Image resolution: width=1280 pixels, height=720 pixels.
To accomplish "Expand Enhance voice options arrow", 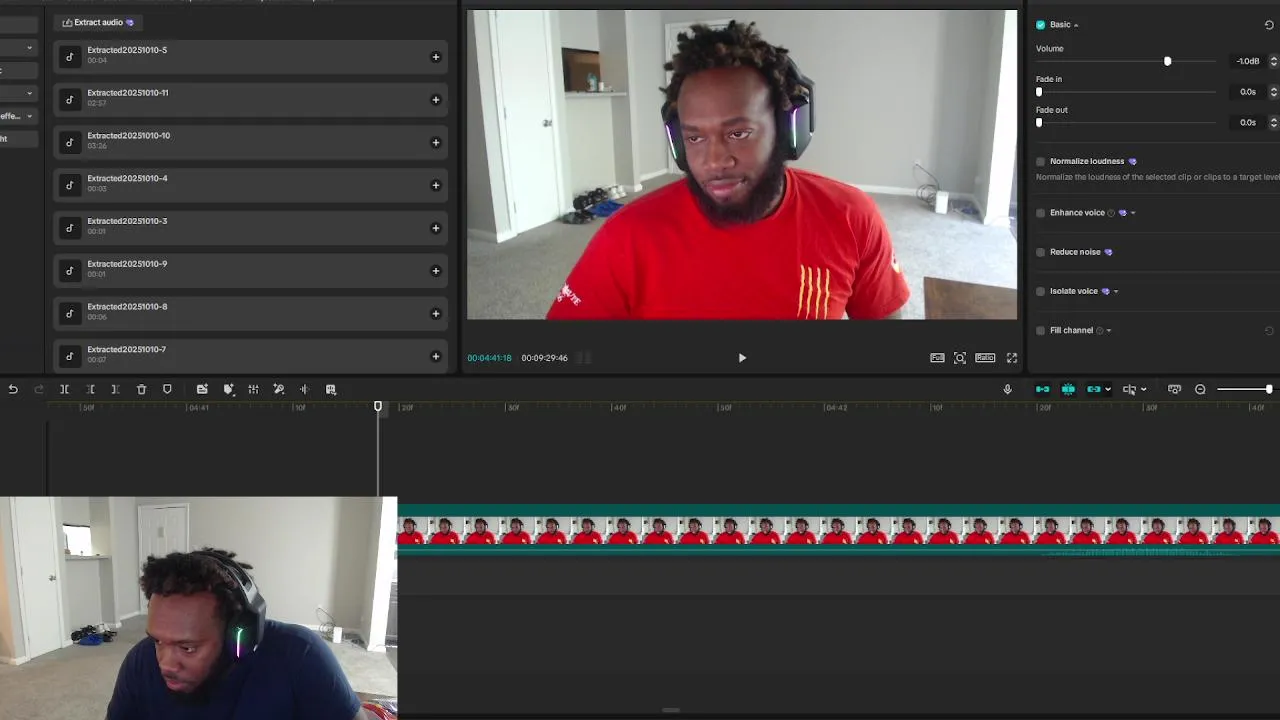I will coord(1133,213).
